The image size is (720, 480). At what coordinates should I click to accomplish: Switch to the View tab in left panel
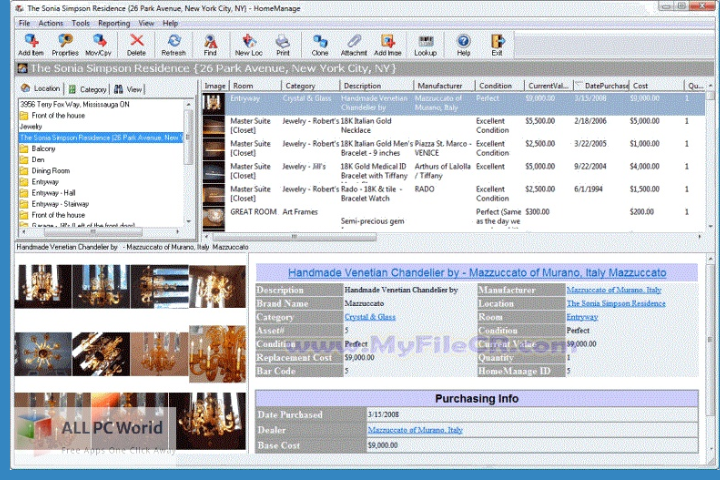129,89
